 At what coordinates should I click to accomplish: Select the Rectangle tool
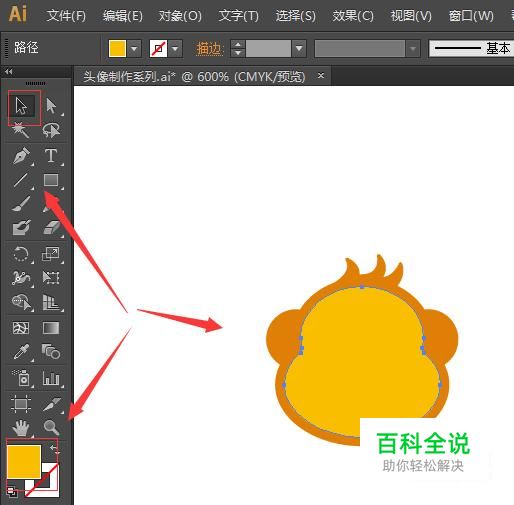click(51, 180)
